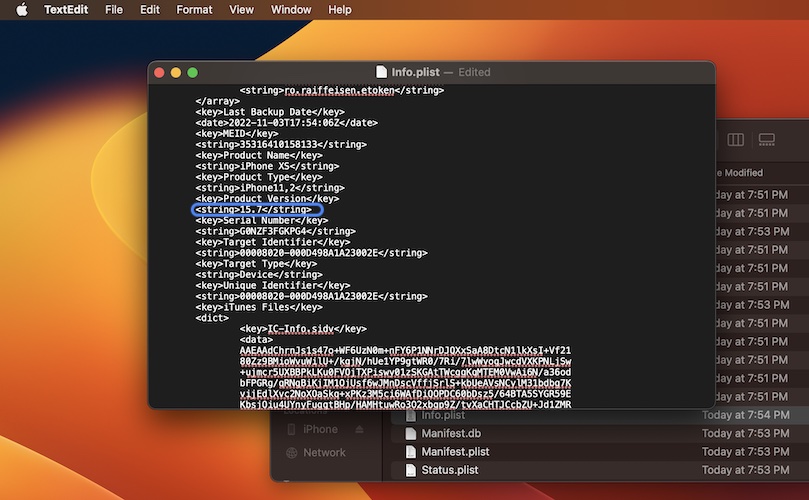Click the Edited status in title bar
Viewport: 809px width, 500px height.
[x=474, y=72]
